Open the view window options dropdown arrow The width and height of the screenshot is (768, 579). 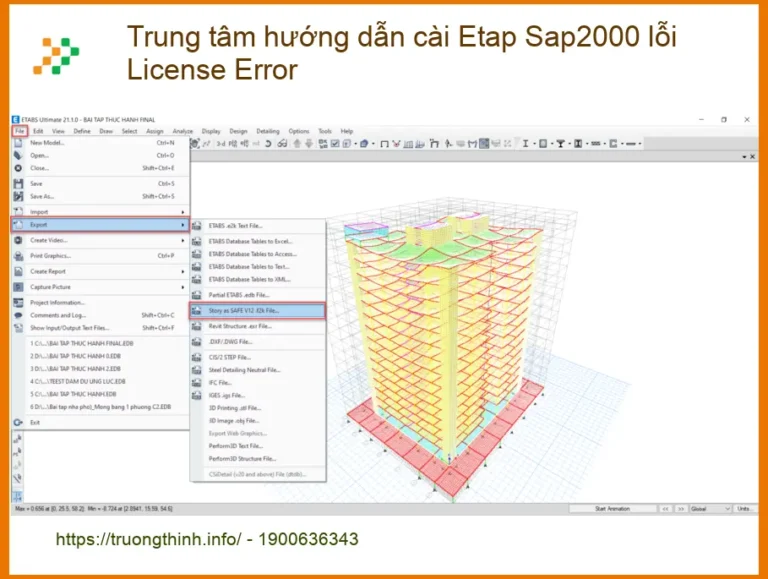pyautogui.click(x=744, y=157)
